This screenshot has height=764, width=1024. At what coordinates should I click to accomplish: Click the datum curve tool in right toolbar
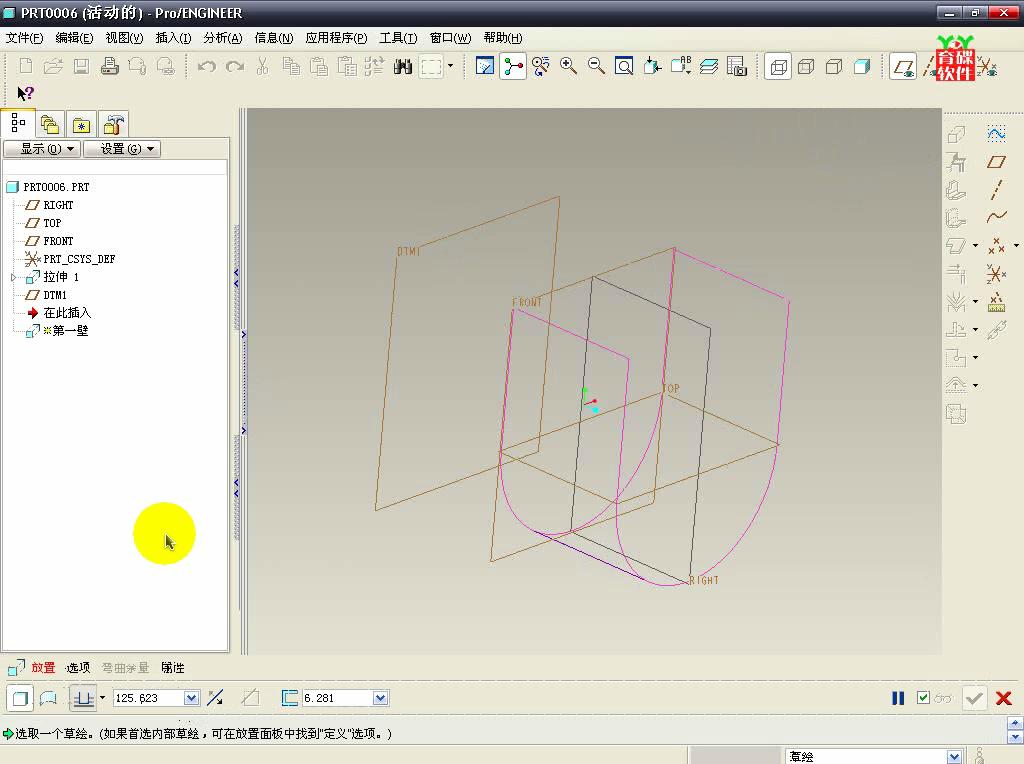point(996,217)
